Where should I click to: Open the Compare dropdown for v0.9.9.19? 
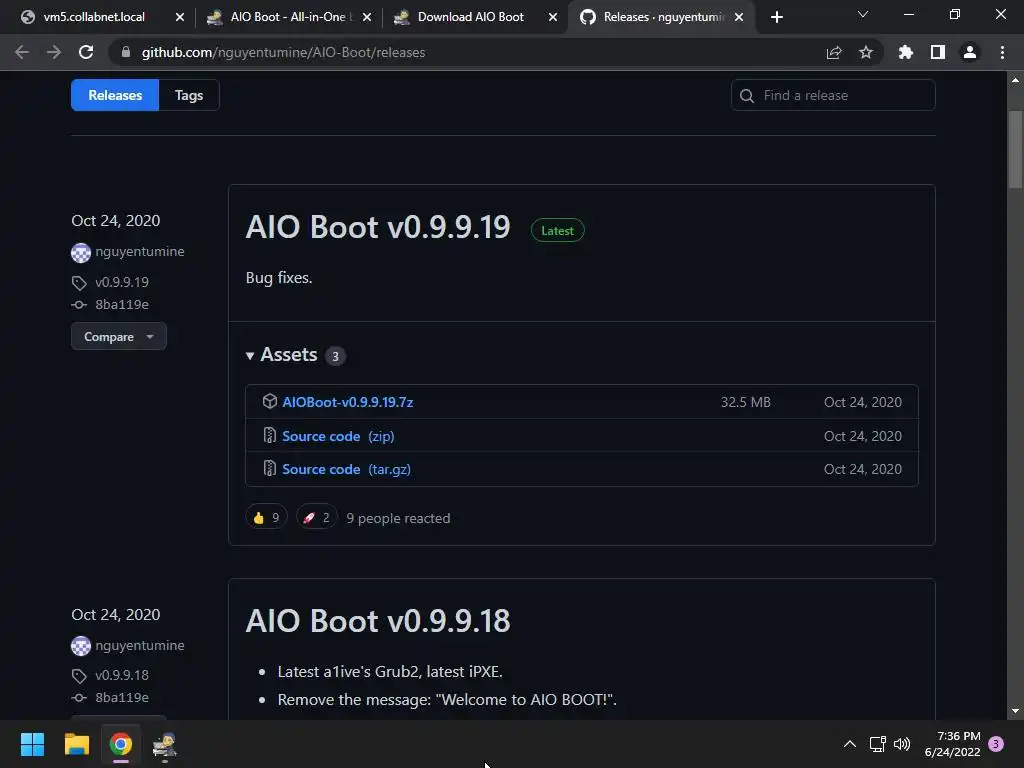(118, 337)
